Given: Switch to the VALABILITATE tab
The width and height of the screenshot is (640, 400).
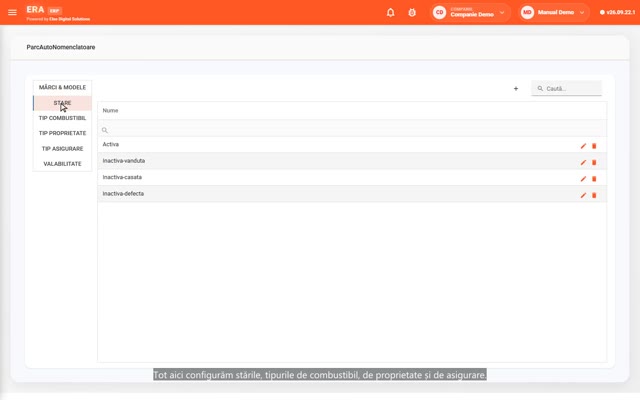Looking at the screenshot, I should (x=62, y=164).
